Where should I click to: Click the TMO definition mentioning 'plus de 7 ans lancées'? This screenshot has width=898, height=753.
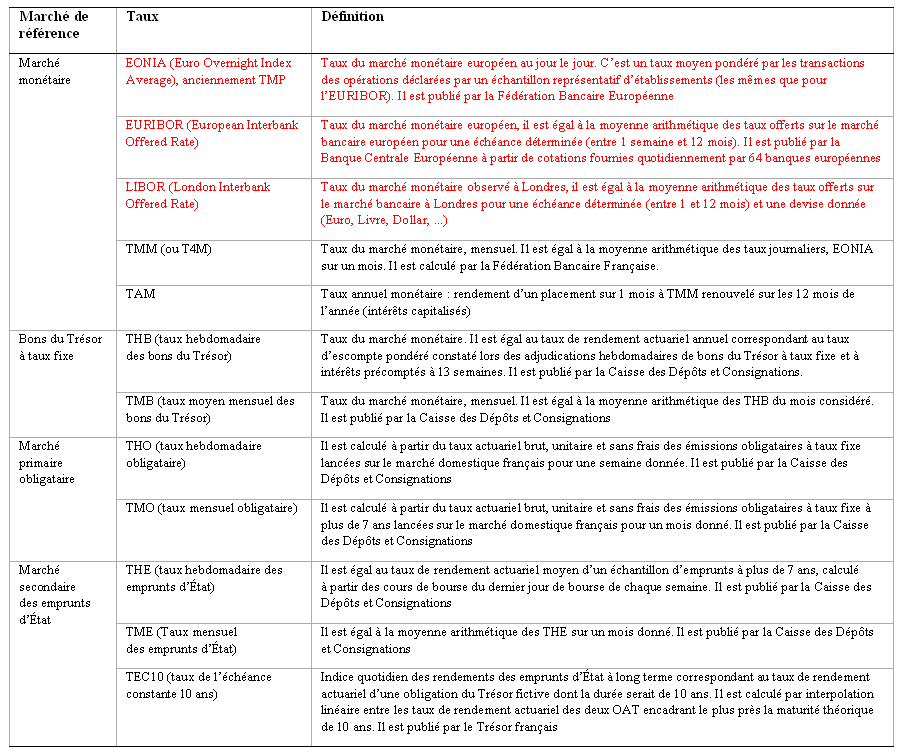tap(596, 524)
